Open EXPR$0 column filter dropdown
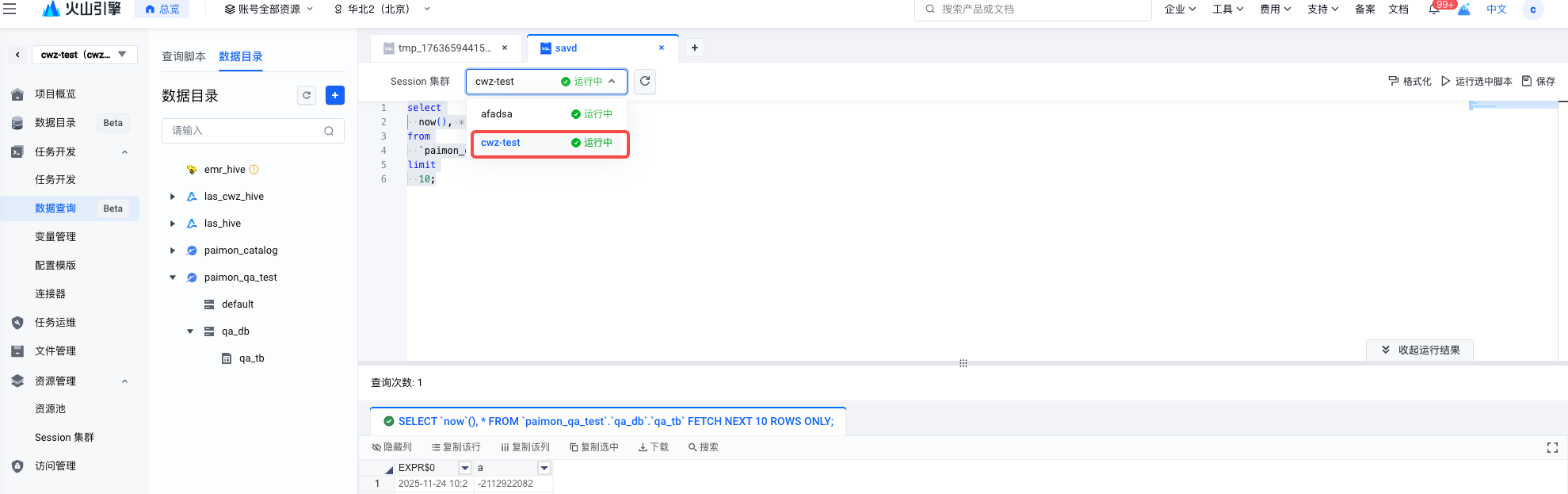The width and height of the screenshot is (1568, 494). tap(465, 468)
